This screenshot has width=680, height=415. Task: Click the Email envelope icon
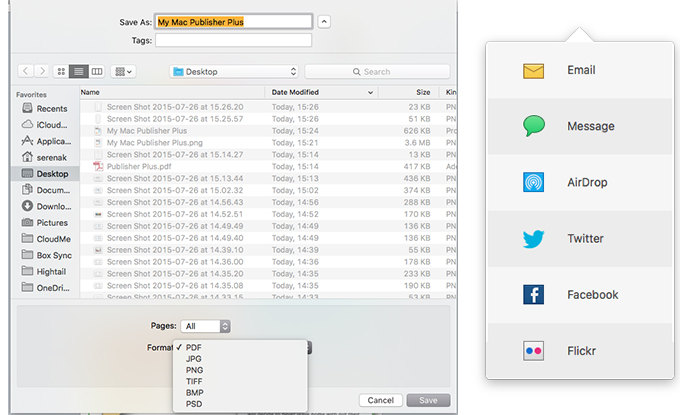534,71
